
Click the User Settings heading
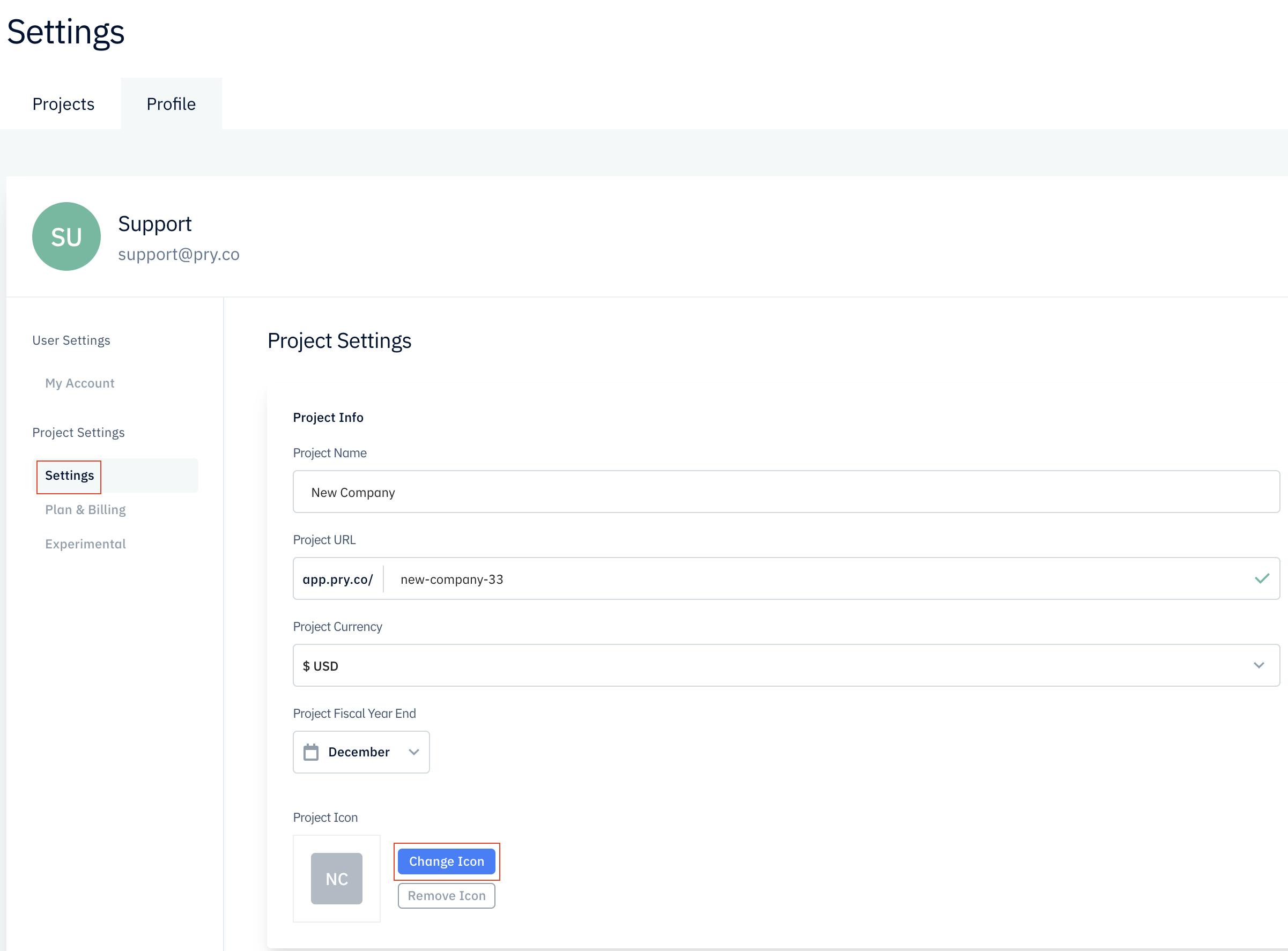coord(71,340)
